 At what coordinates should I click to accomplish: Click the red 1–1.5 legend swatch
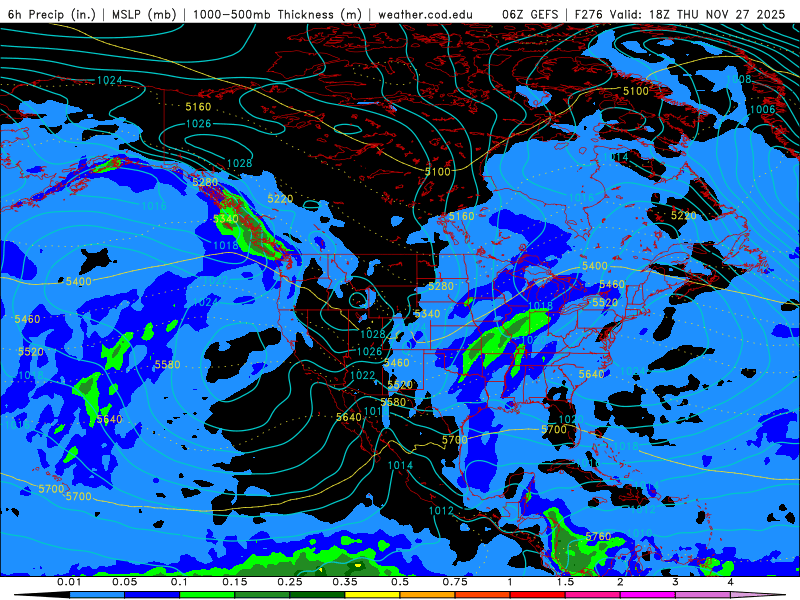[x=538, y=595]
